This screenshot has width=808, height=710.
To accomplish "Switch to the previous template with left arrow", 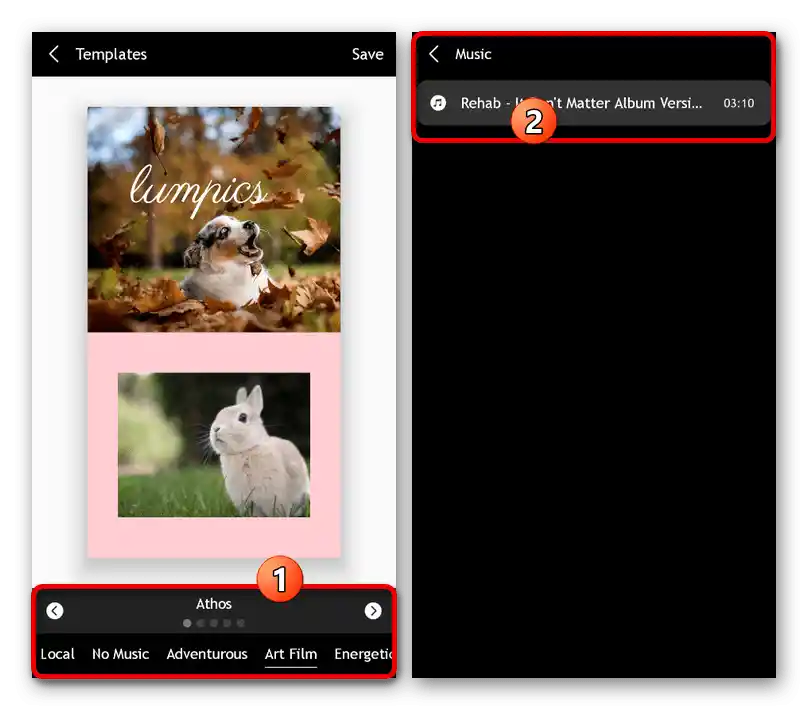I will click(55, 611).
